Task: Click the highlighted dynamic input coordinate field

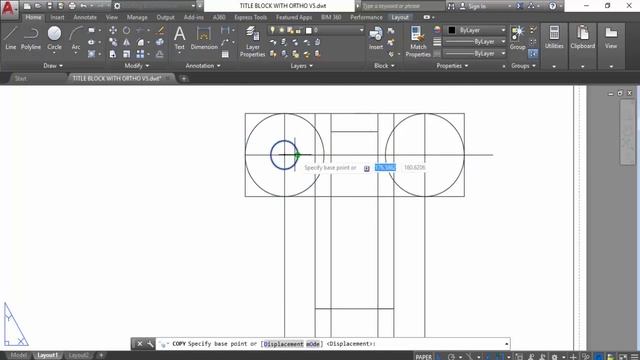Action: [x=385, y=168]
